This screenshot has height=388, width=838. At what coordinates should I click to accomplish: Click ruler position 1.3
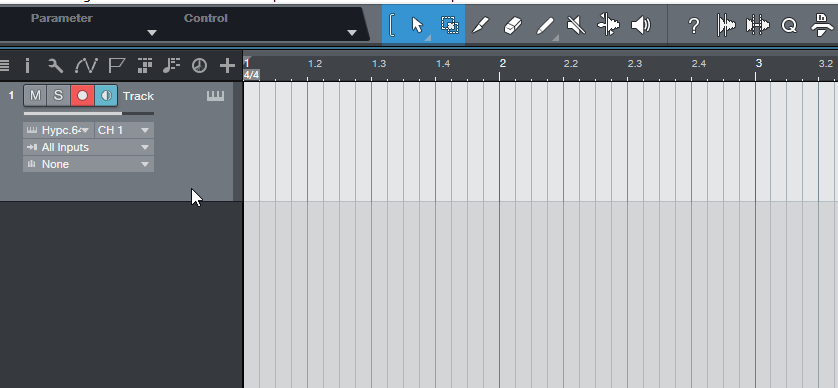[379, 64]
